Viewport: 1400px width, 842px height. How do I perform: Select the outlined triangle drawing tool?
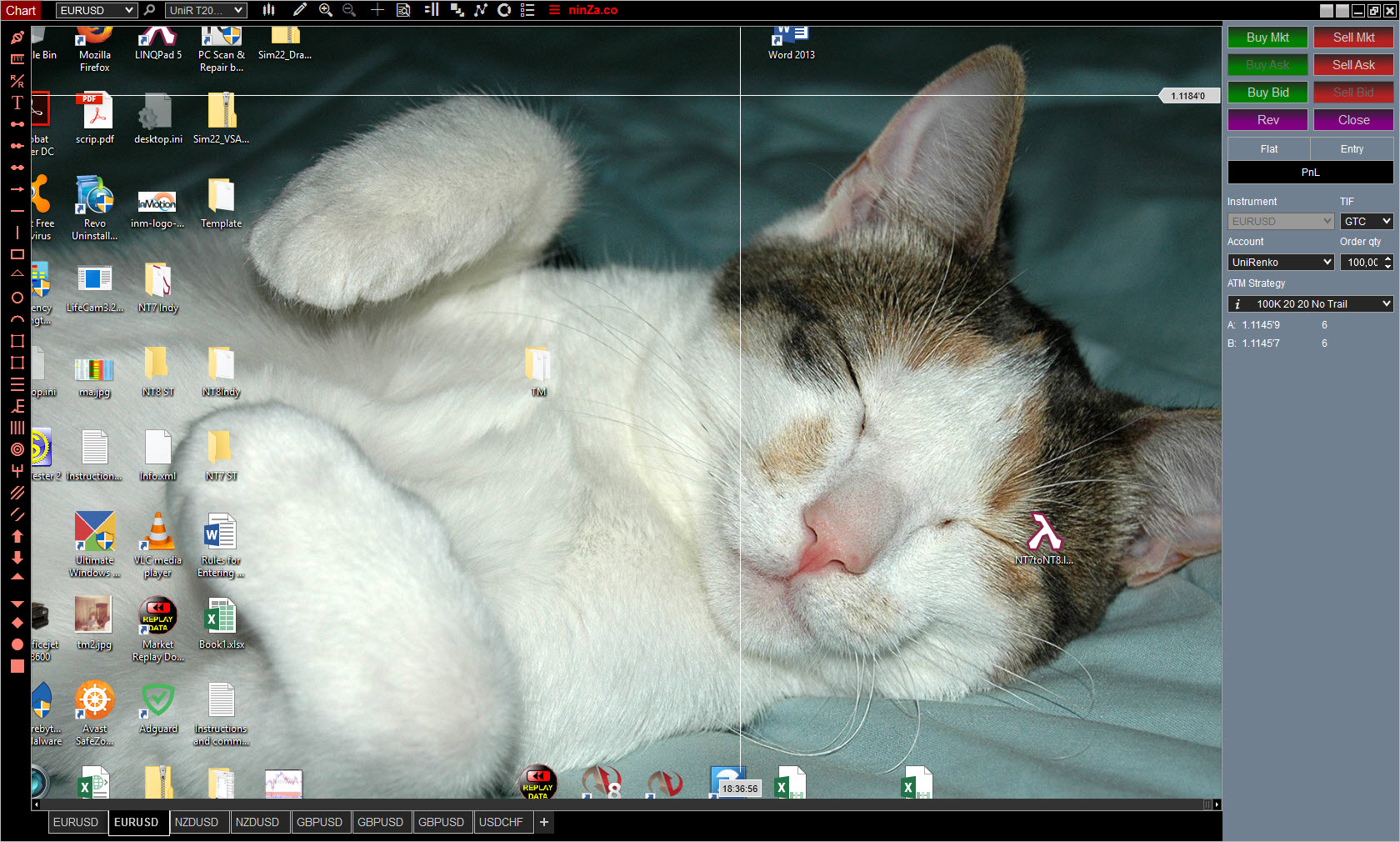pos(17,274)
